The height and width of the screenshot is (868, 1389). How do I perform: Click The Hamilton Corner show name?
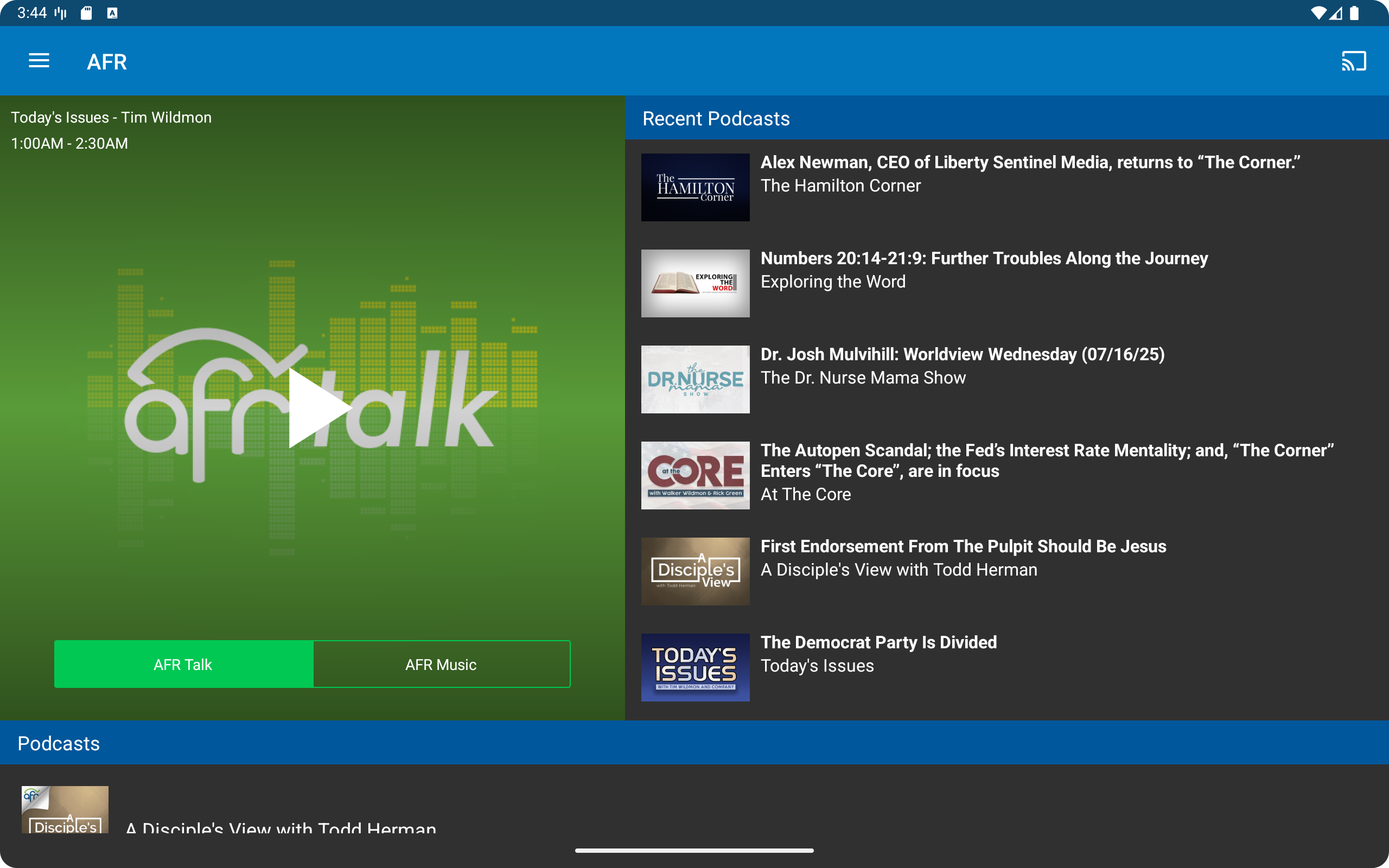point(840,186)
